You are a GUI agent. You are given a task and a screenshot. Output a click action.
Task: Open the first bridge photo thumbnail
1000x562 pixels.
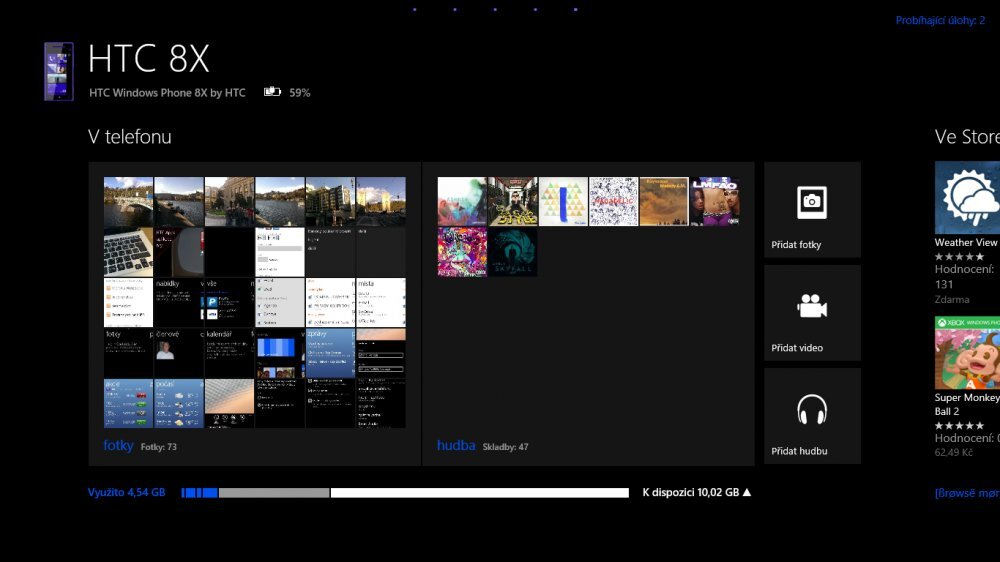[x=128, y=202]
